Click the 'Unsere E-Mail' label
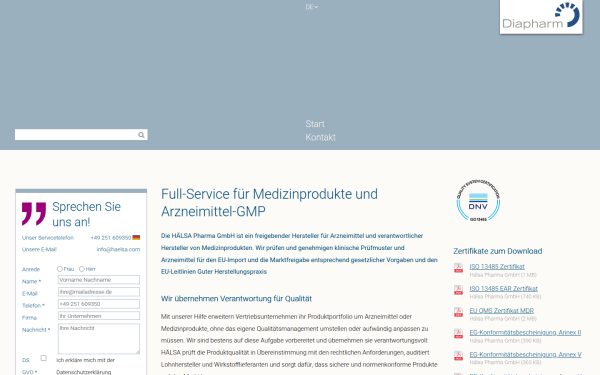This screenshot has height=375, width=600. tap(39, 249)
